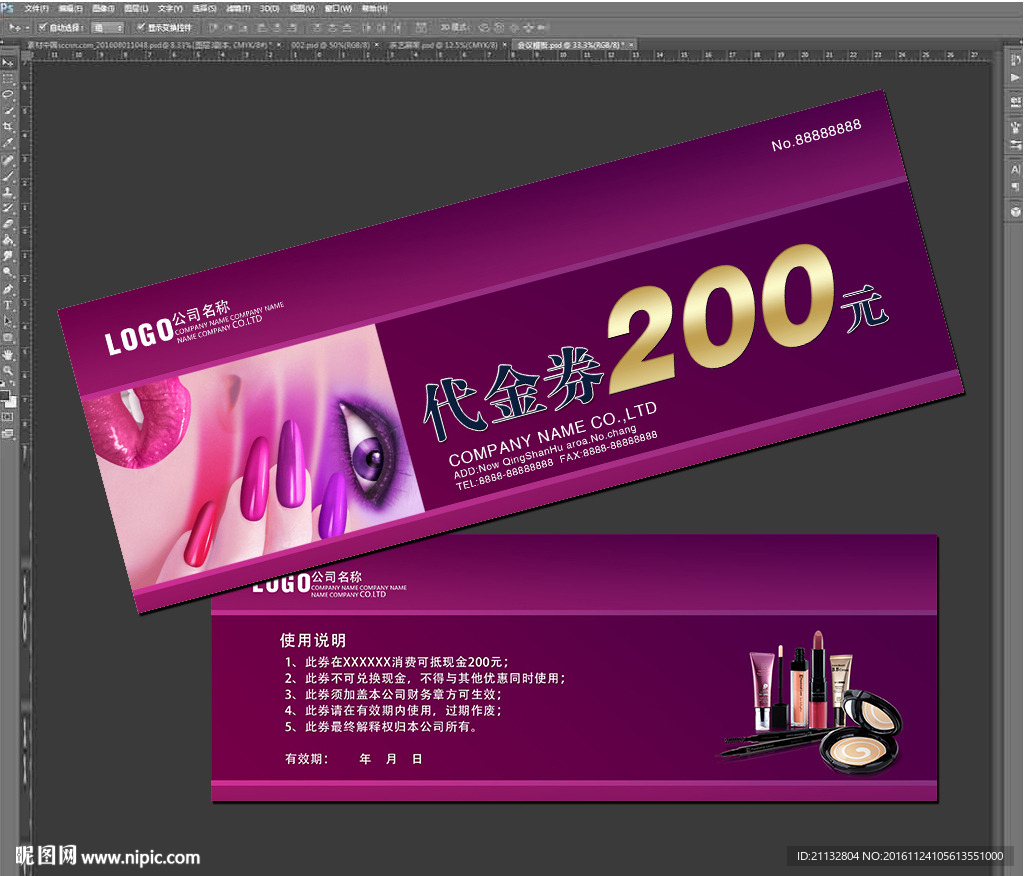Image resolution: width=1024 pixels, height=876 pixels.
Task: Open the 3D(D) menu
Action: 269,8
